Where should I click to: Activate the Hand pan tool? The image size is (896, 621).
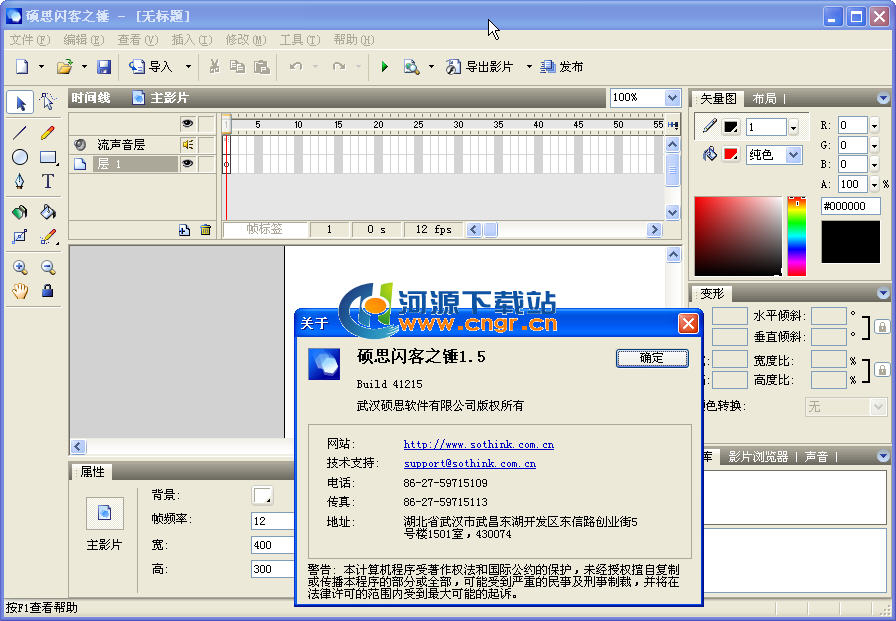[x=20, y=291]
